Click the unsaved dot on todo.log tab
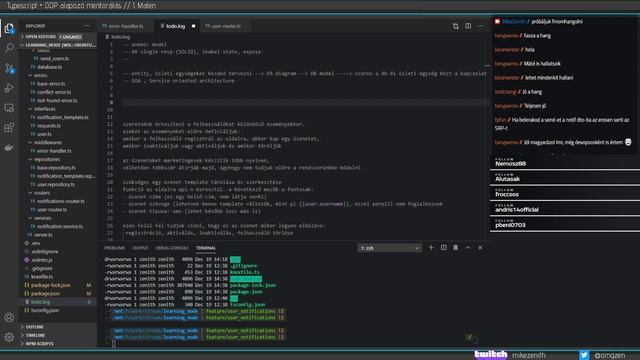Image resolution: width=640 pixels, height=360 pixels. (193, 26)
